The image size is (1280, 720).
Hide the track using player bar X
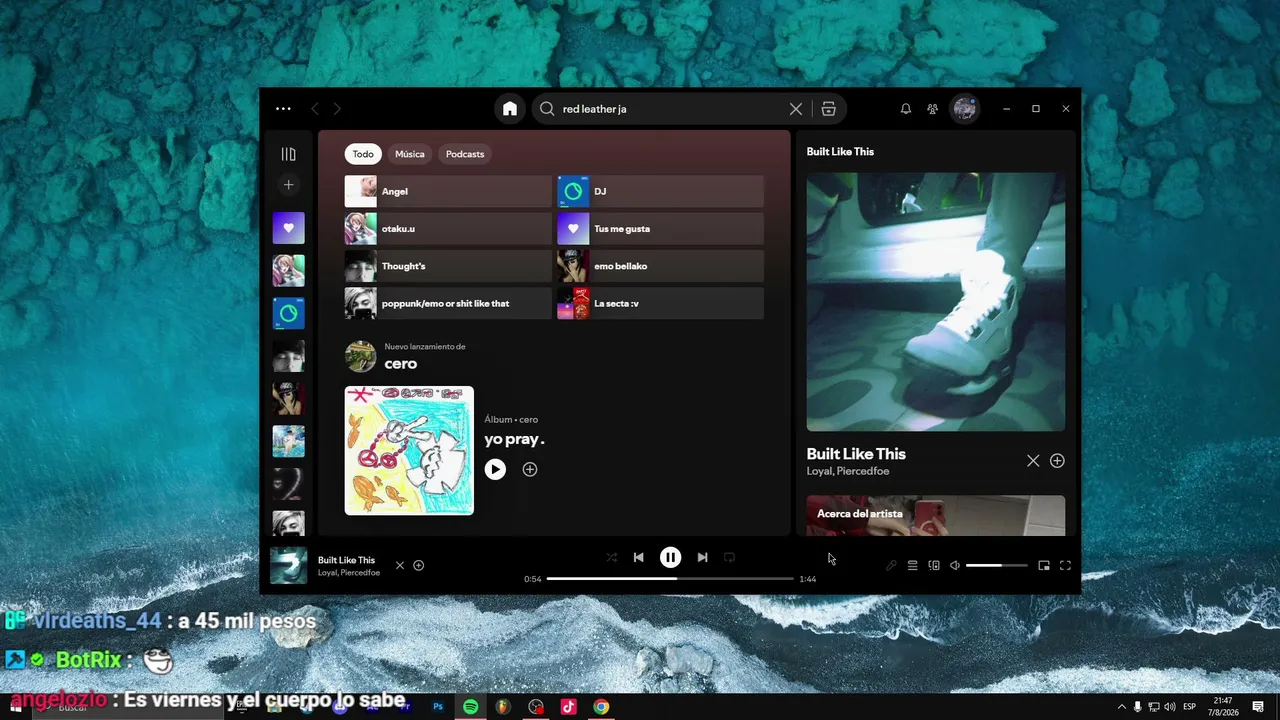point(400,566)
